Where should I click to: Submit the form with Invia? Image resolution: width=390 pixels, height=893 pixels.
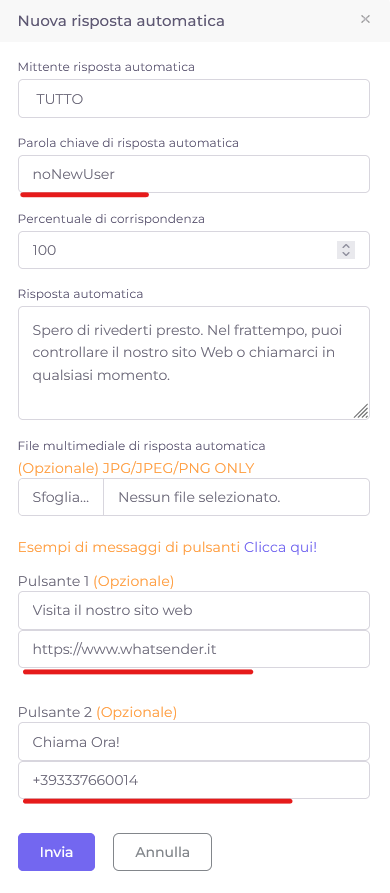(56, 853)
